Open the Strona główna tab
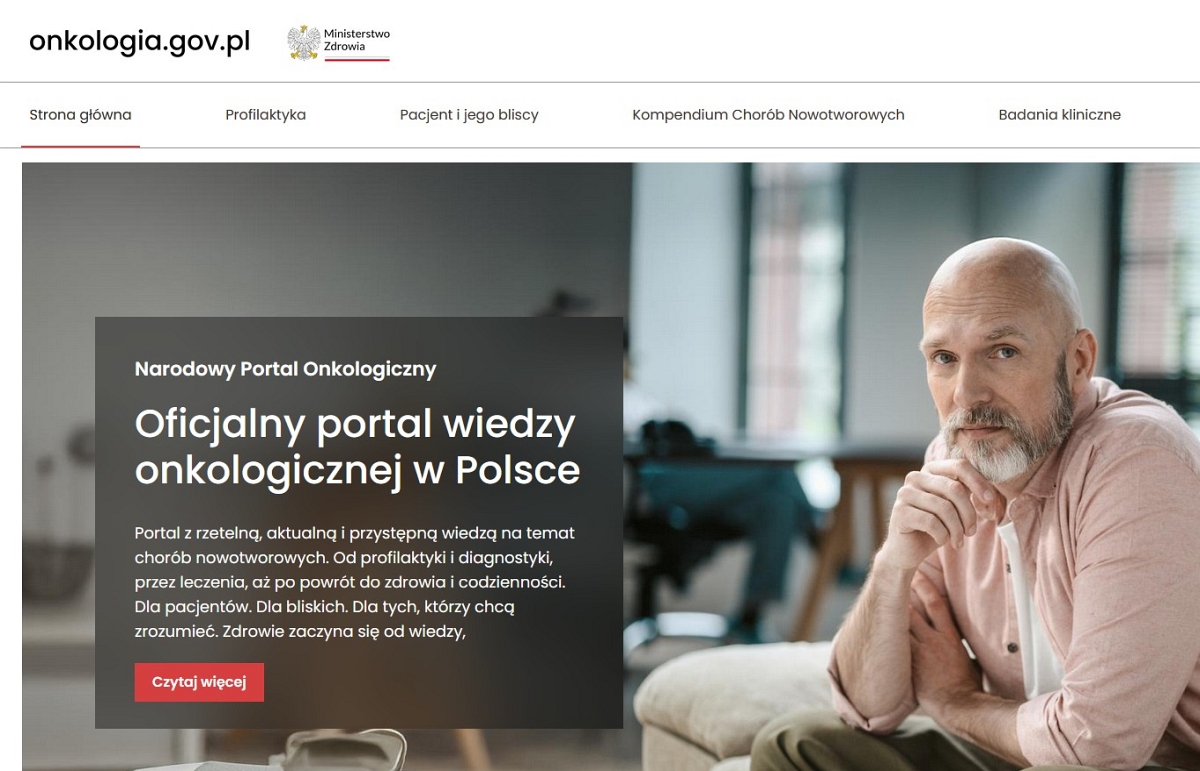Viewport: 1200px width, 771px height. [80, 115]
